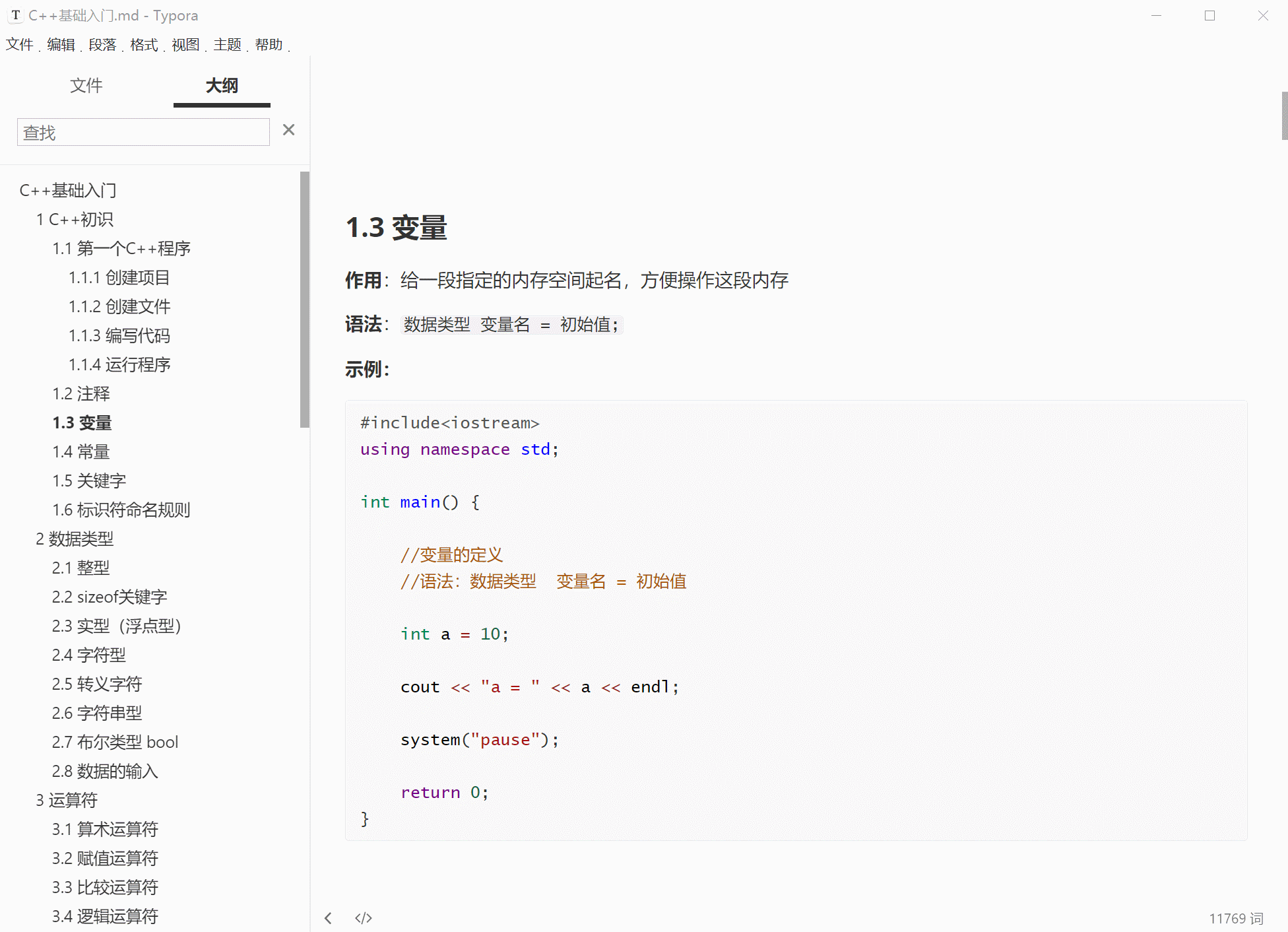Switch to the 文件 sidebar tab

pos(86,85)
